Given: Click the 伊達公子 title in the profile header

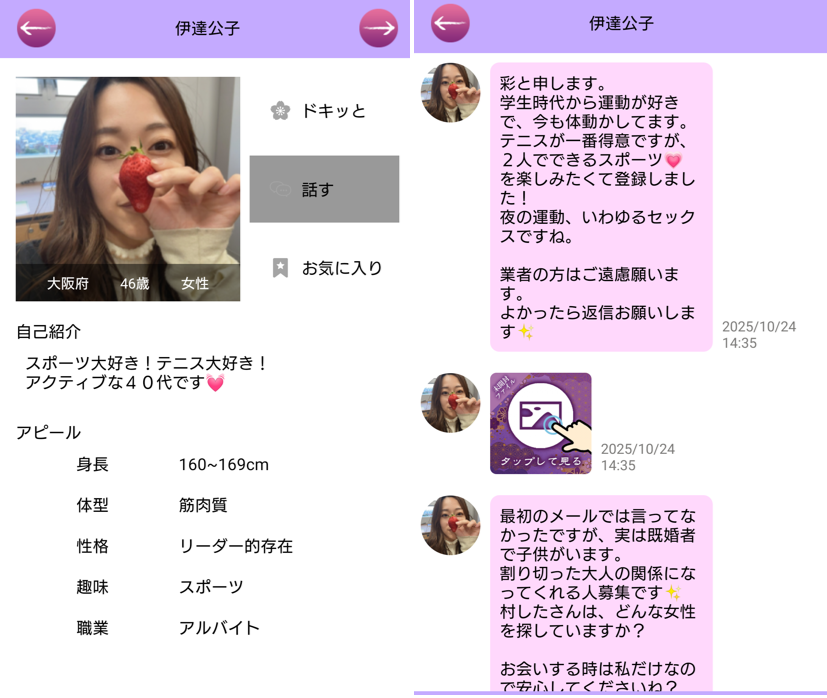Looking at the screenshot, I should (207, 28).
